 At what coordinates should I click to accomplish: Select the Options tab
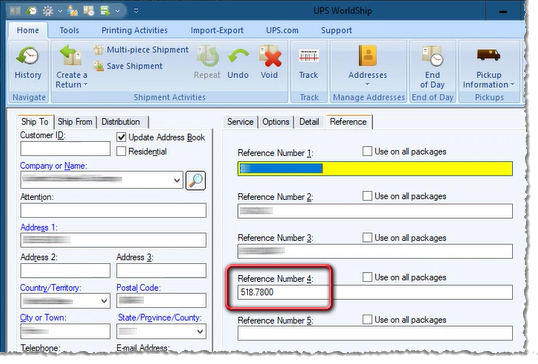point(276,121)
